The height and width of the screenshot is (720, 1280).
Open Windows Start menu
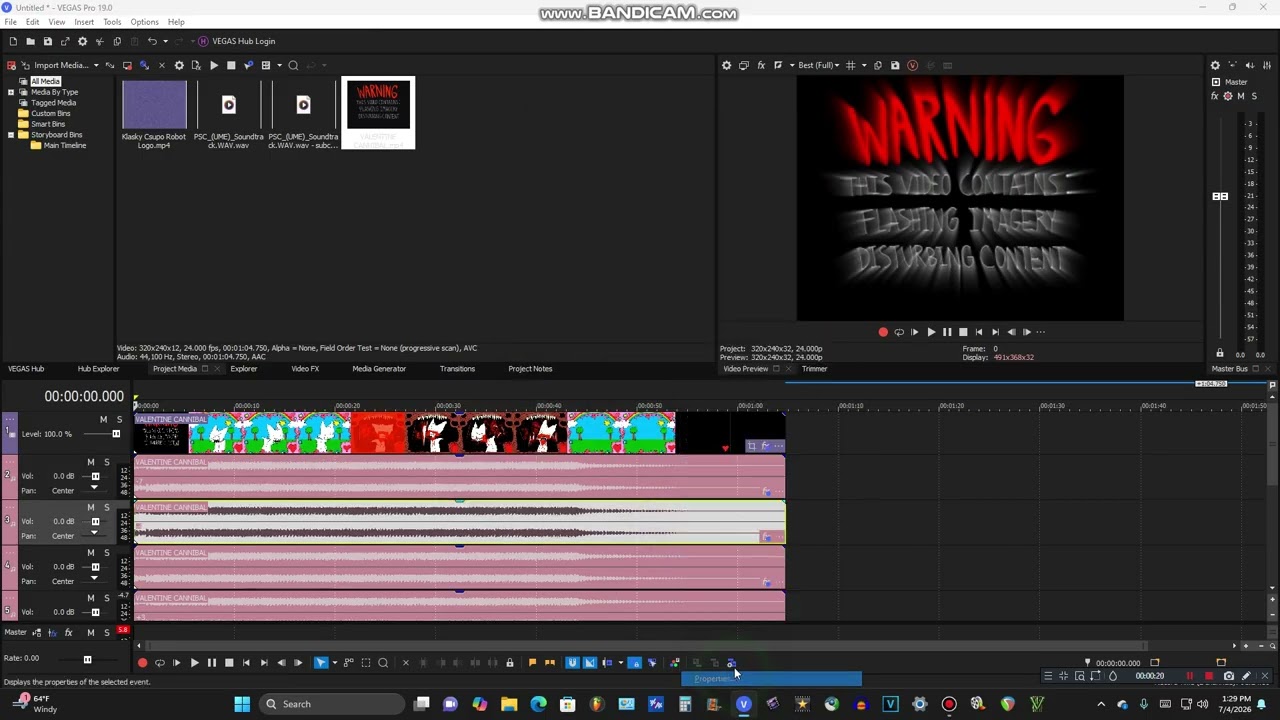pos(242,704)
